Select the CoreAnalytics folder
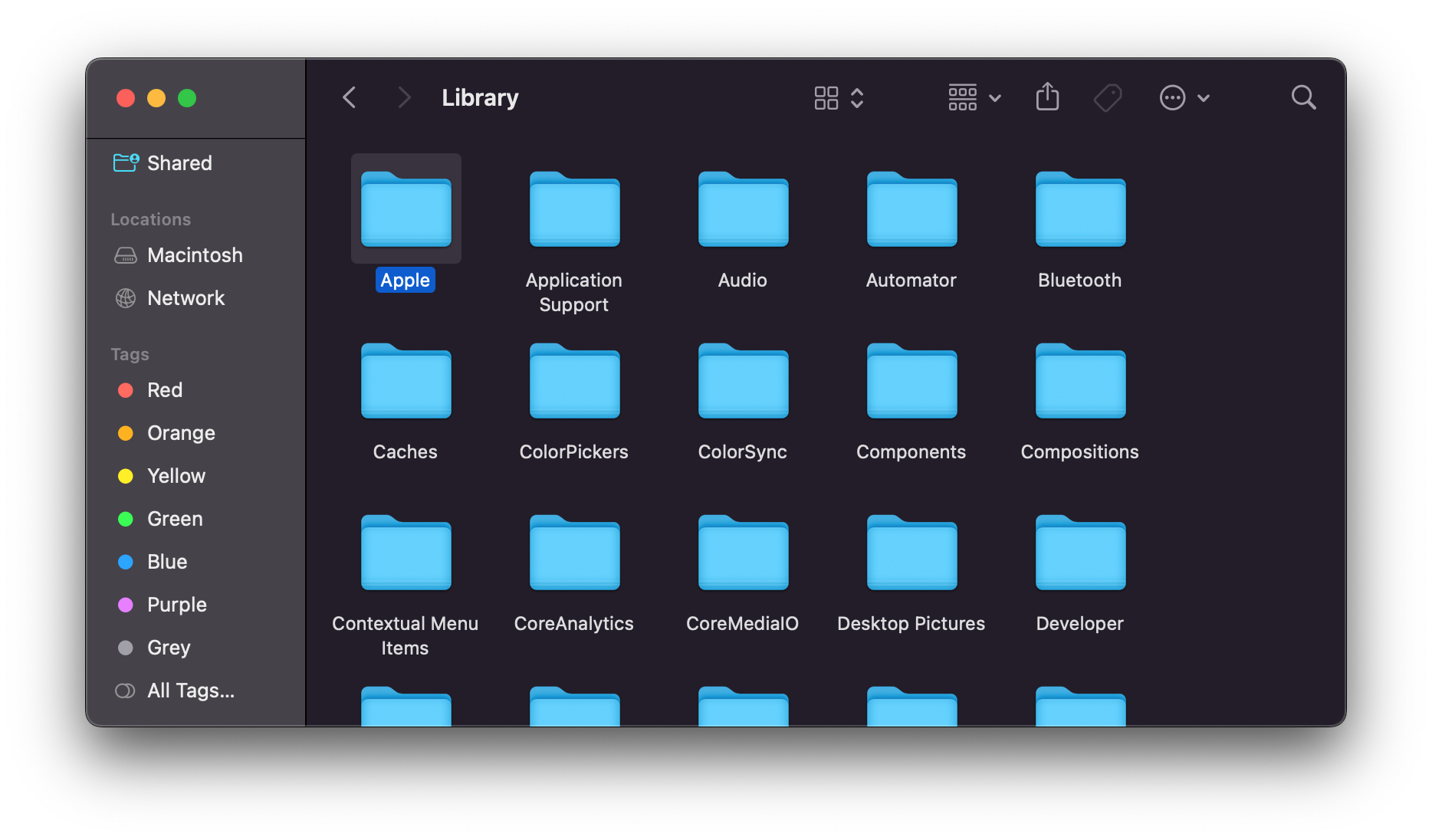This screenshot has width=1432, height=840. tap(575, 552)
